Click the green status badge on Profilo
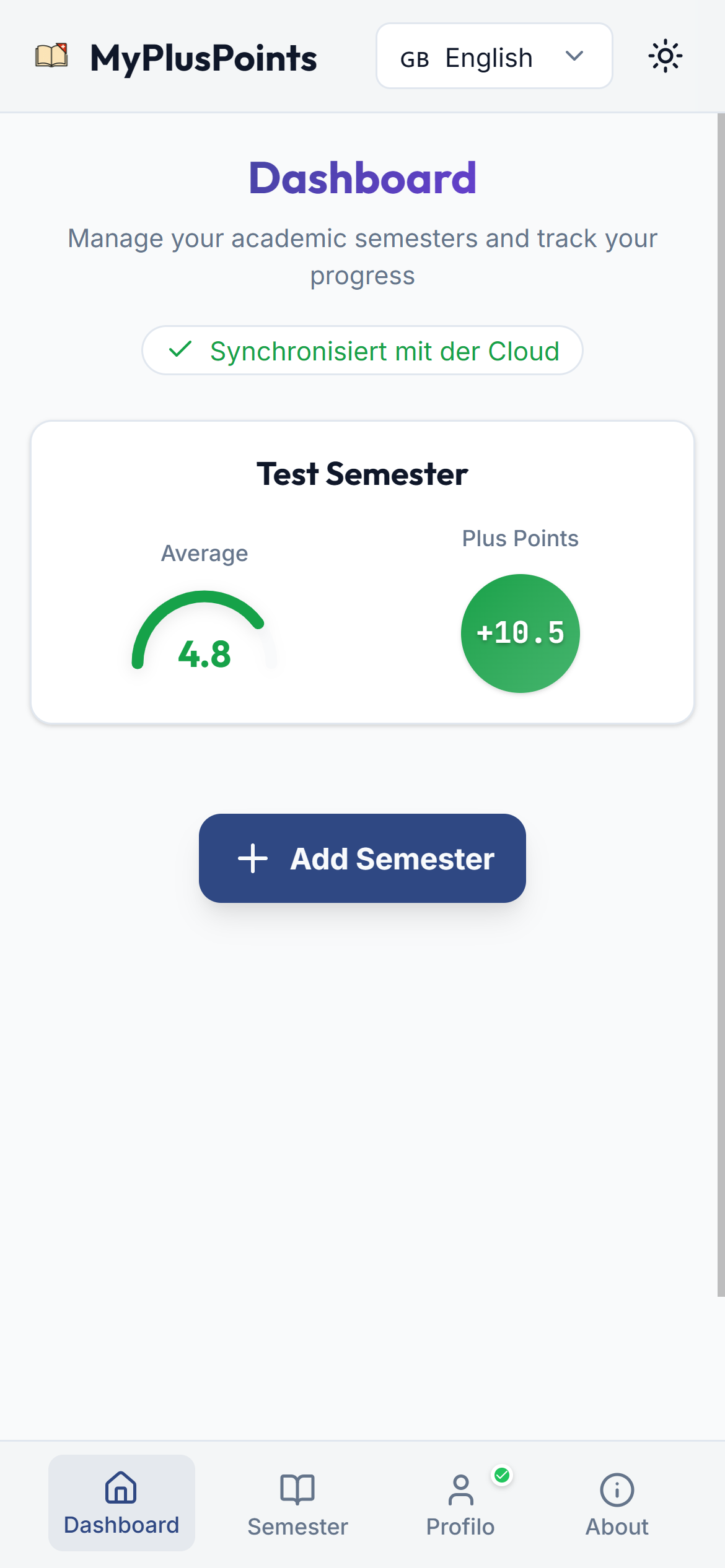This screenshot has width=725, height=1568. pyautogui.click(x=502, y=1476)
